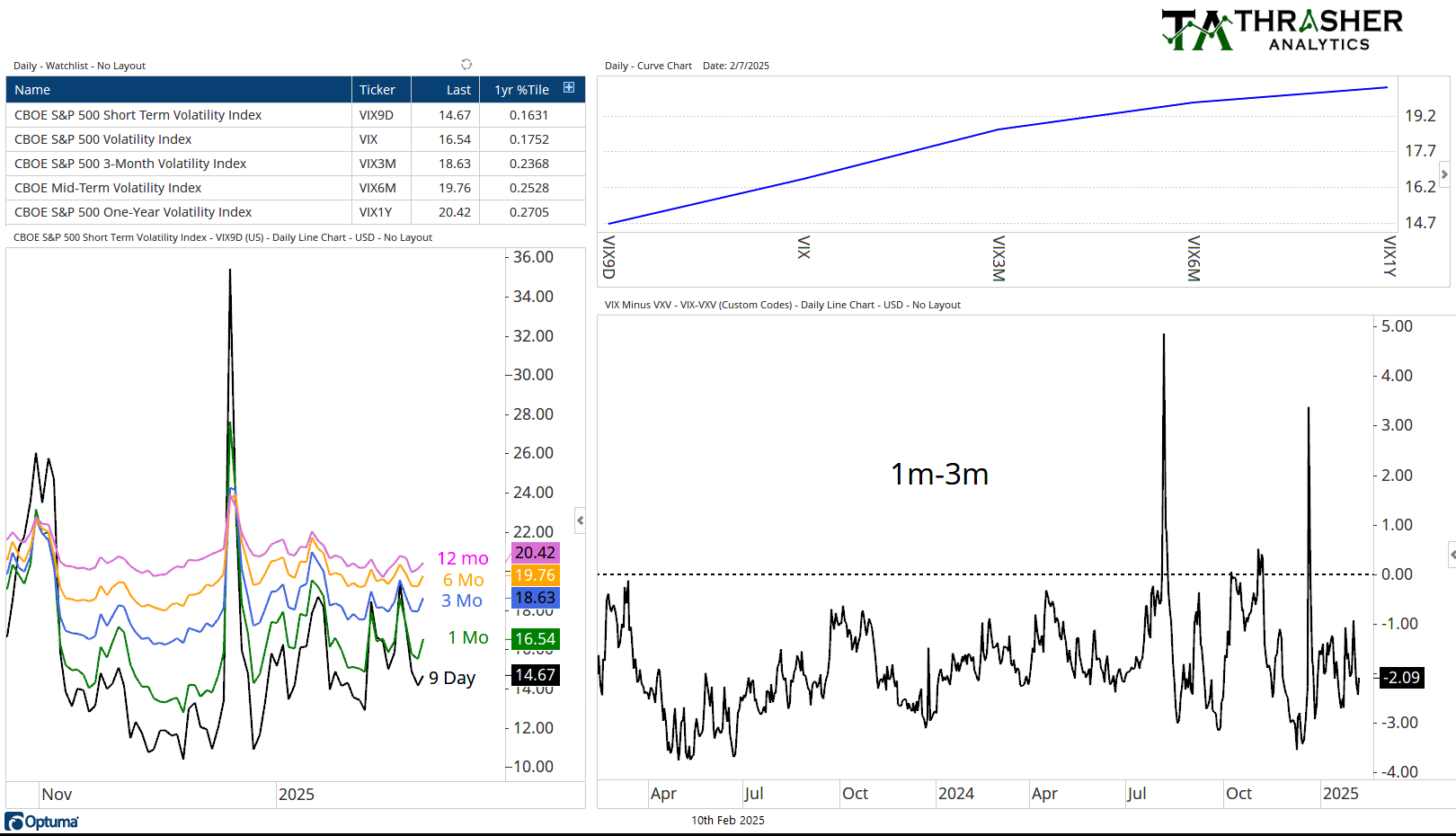This screenshot has height=836, width=1456.
Task: Click the Daily - Curve Chart panel title
Action: 650,65
